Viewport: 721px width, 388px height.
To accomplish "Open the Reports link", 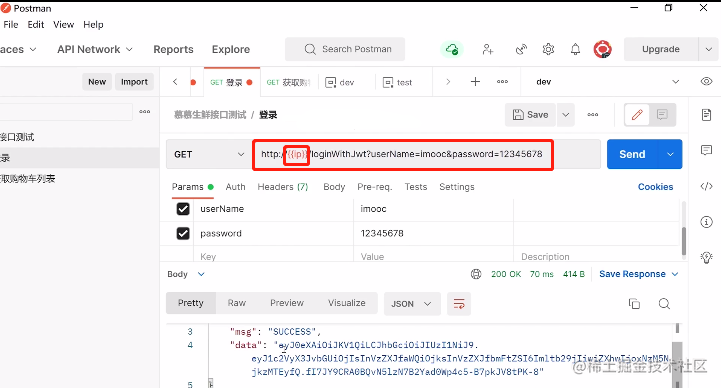I will pos(173,49).
